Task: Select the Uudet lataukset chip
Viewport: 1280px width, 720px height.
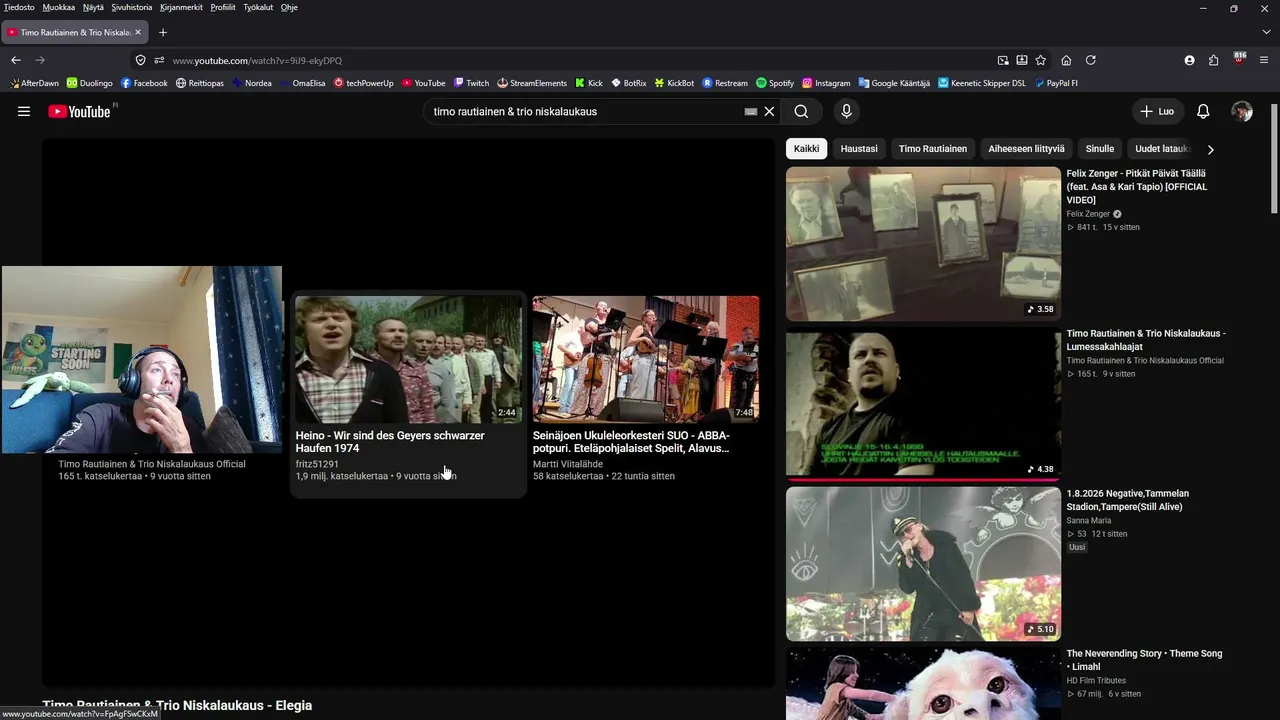Action: point(1162,149)
